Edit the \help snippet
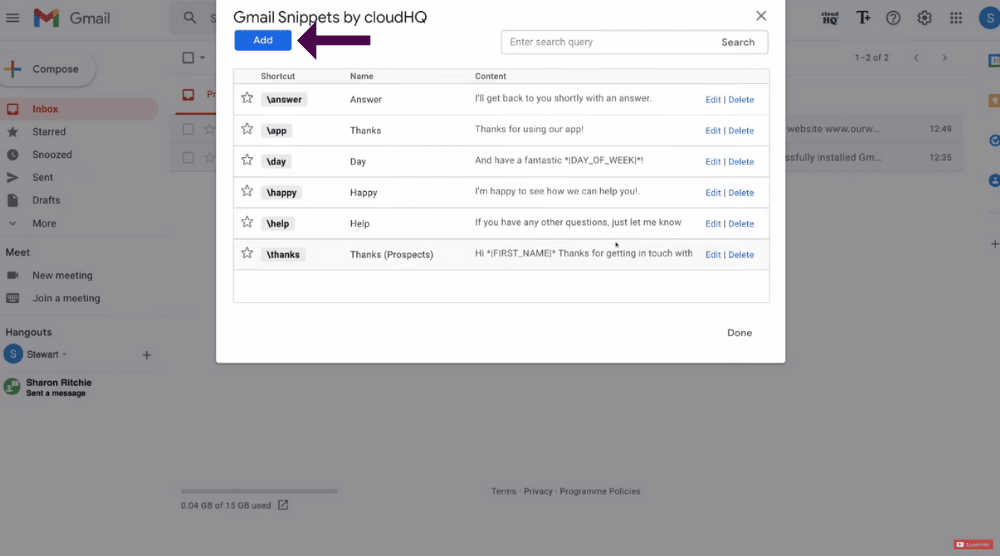This screenshot has height=556, width=1000. pyautogui.click(x=712, y=224)
